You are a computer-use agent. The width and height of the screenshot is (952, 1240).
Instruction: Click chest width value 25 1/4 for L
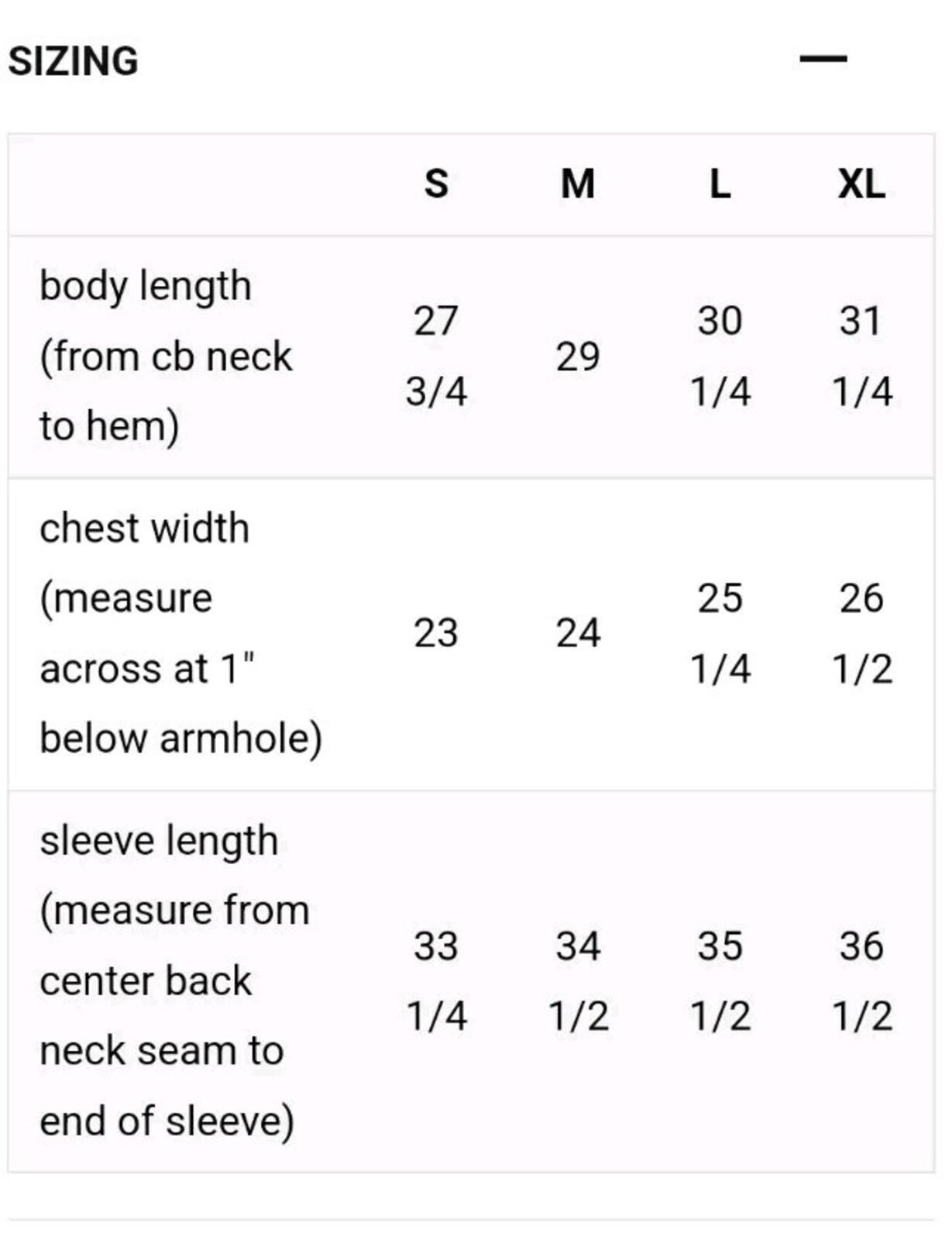tap(720, 634)
